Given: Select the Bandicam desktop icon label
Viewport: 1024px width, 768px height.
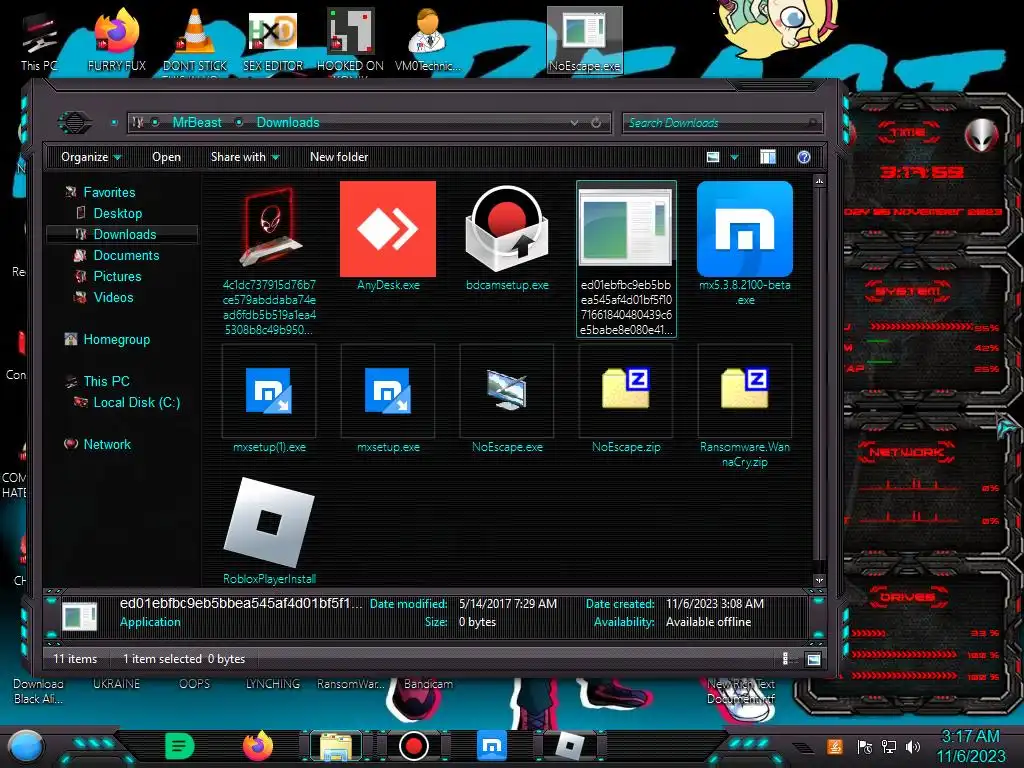Looking at the screenshot, I should coord(428,684).
